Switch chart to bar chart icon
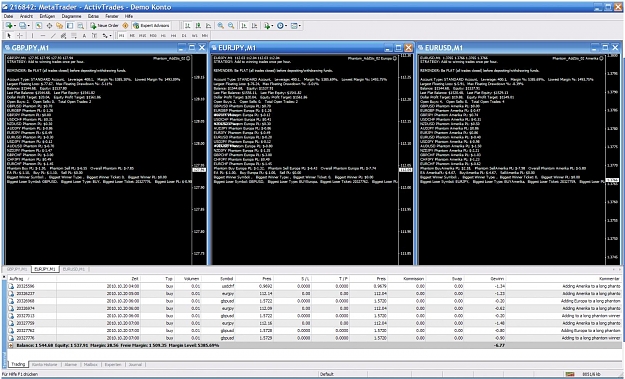Viewport: 625px width, 379px height. 187,26
